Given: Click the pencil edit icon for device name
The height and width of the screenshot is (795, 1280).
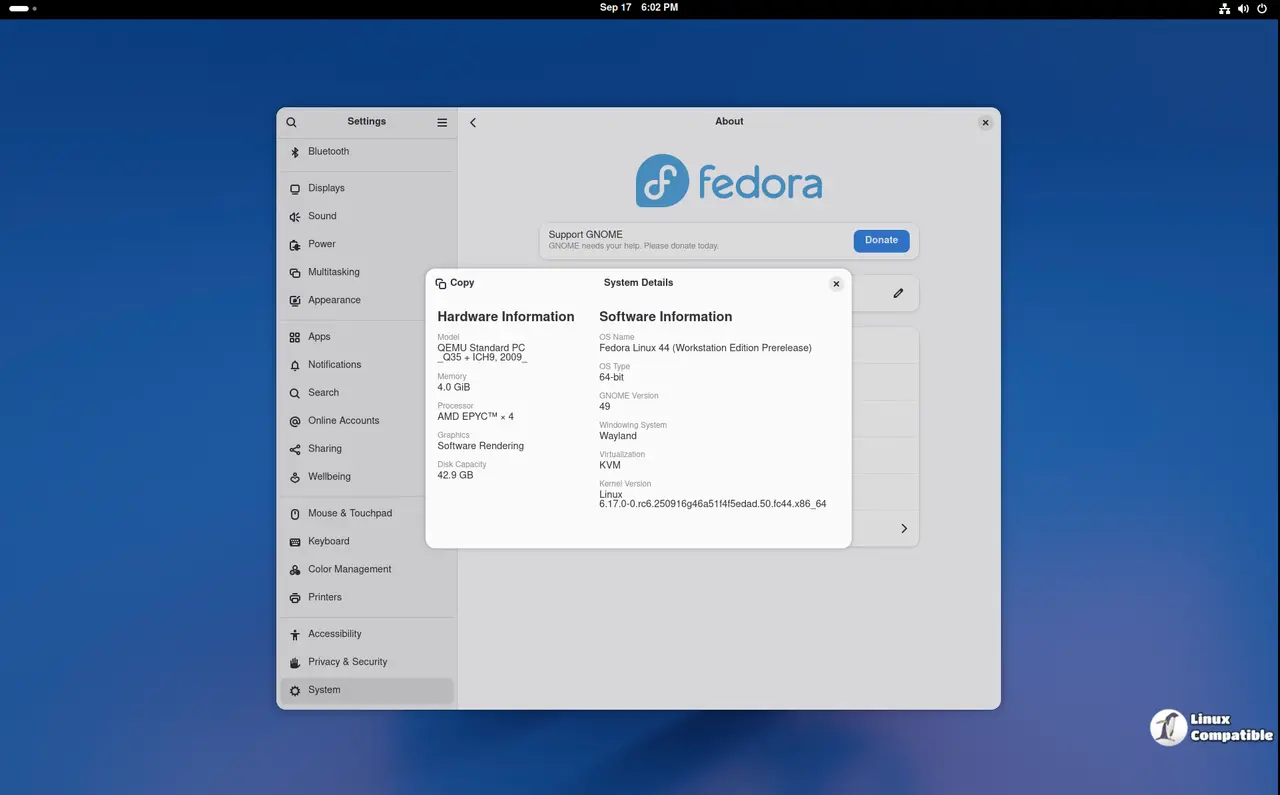Looking at the screenshot, I should [x=898, y=293].
